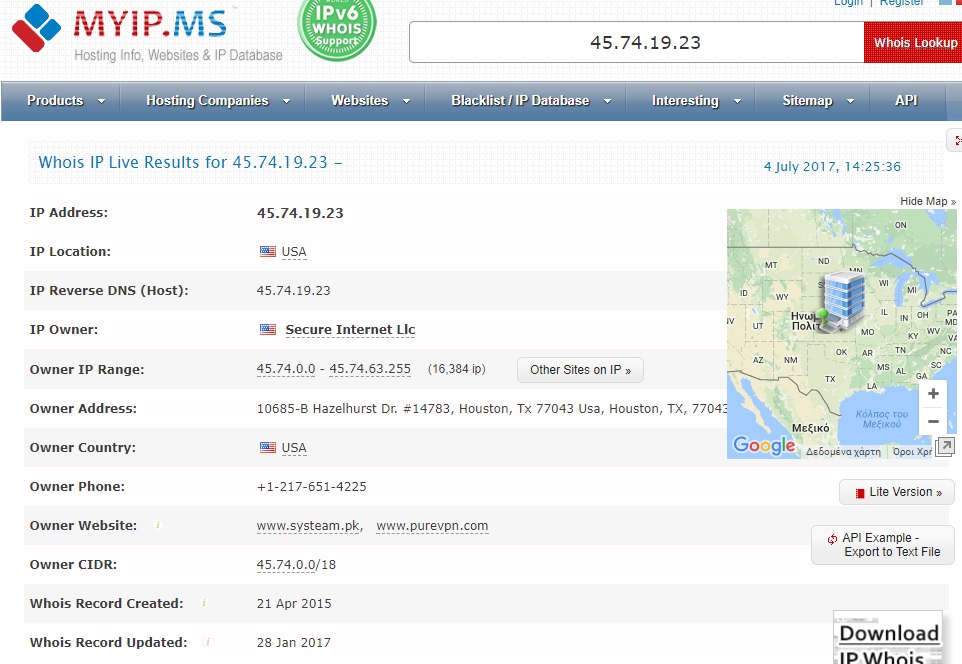
Task: Select the US flag beside IP Location
Action: pyautogui.click(x=268, y=252)
